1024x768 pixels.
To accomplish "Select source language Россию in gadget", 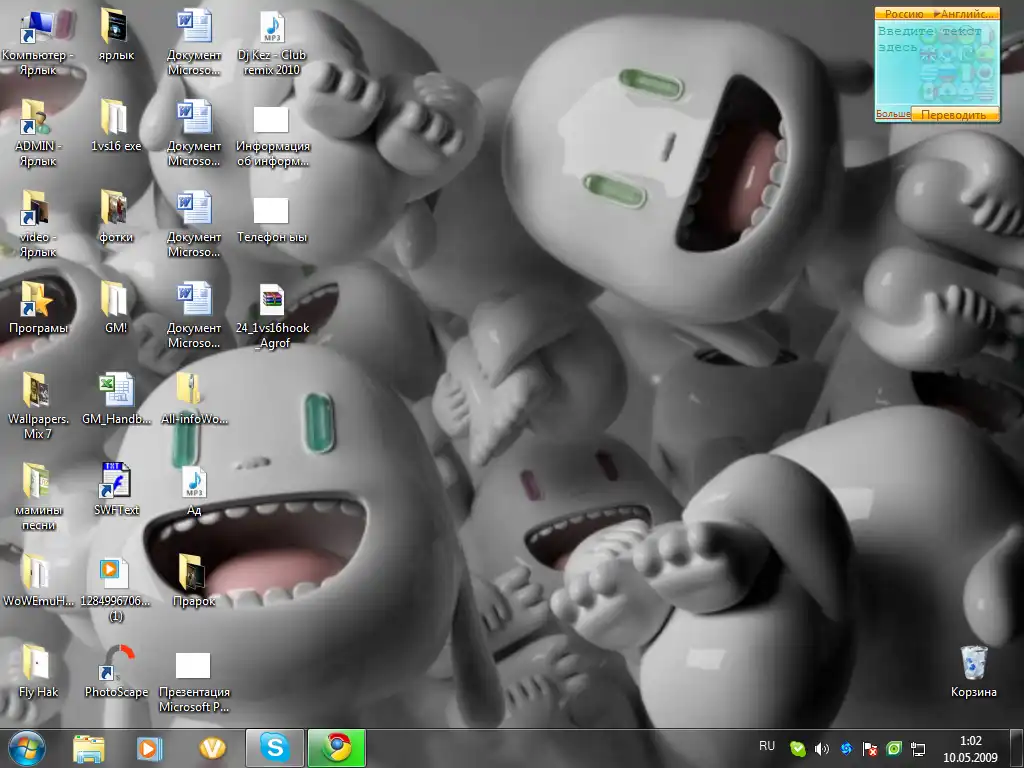I will 903,14.
